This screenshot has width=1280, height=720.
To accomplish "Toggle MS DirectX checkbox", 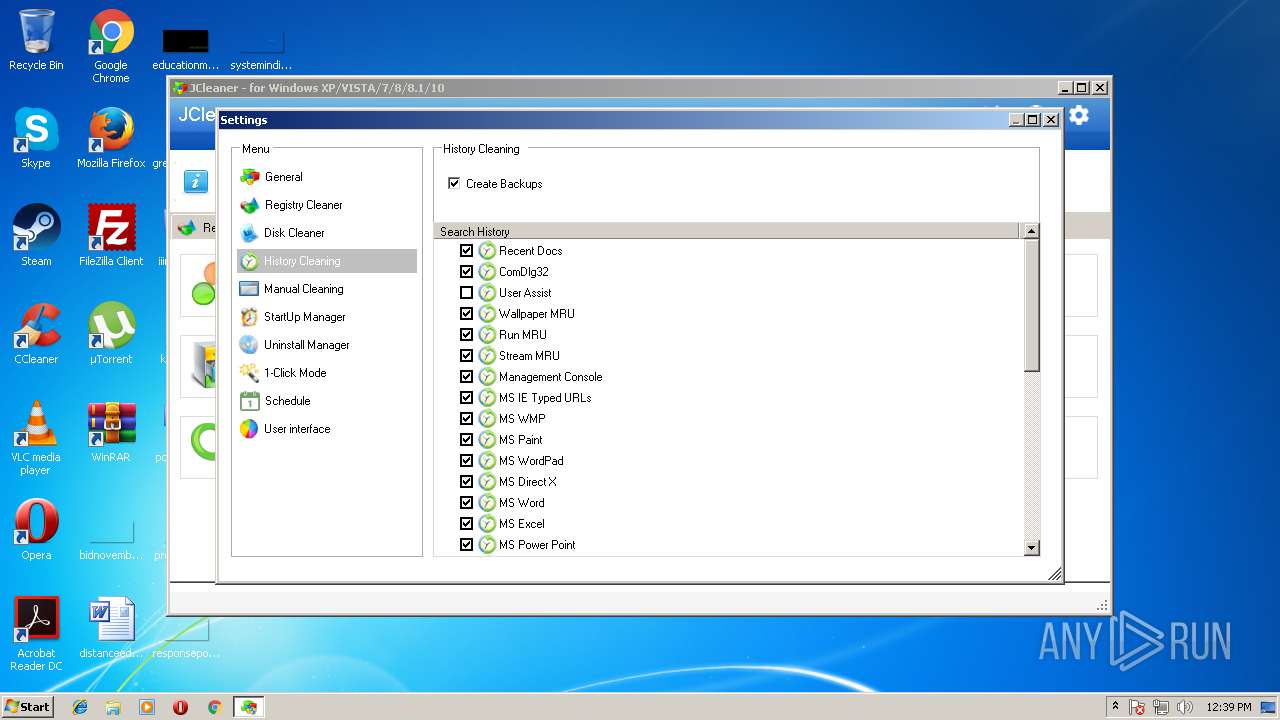I will click(x=466, y=482).
